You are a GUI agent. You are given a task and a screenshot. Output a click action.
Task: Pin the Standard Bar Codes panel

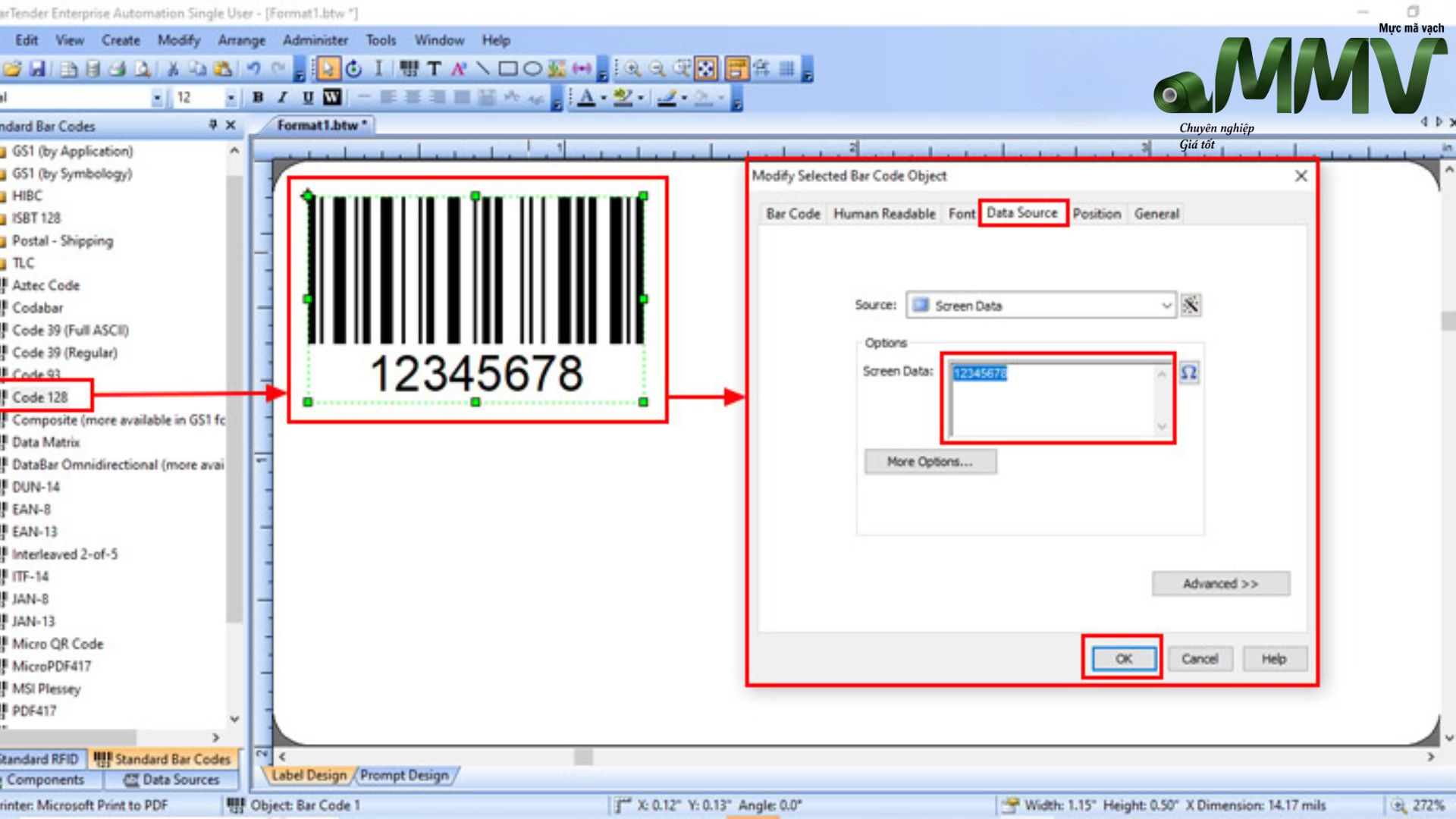point(213,125)
